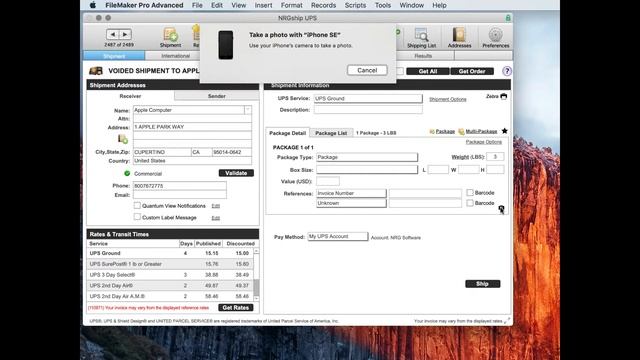Open the New Shipment toolbar icon
Image resolution: width=640 pixels, height=360 pixels.
pyautogui.click(x=170, y=37)
